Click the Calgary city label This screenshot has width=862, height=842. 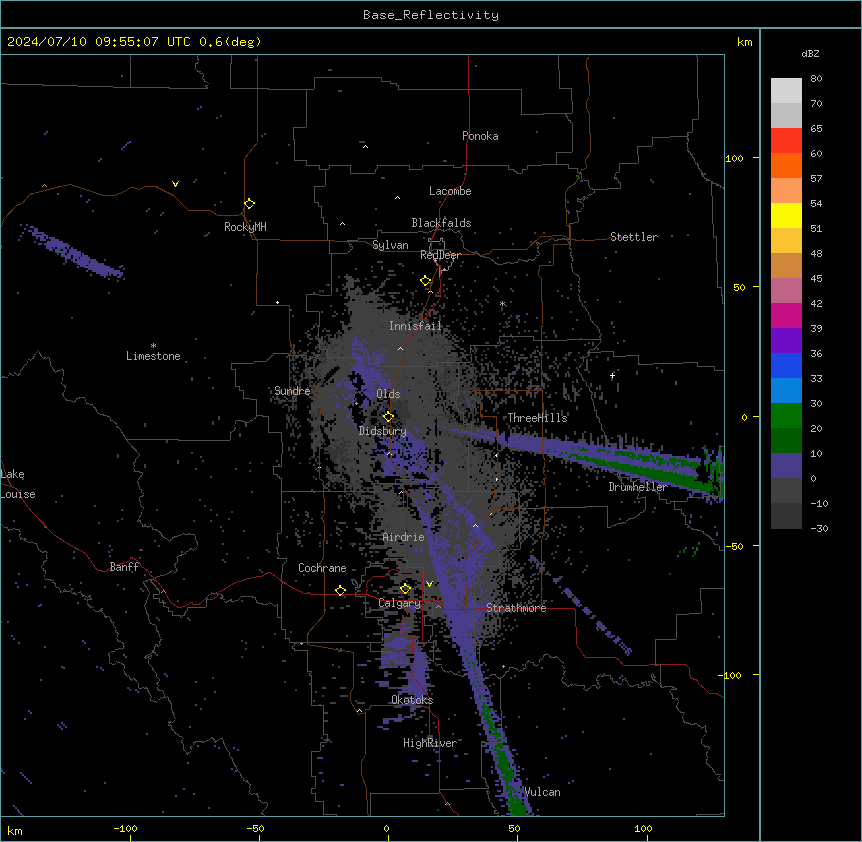tap(399, 603)
